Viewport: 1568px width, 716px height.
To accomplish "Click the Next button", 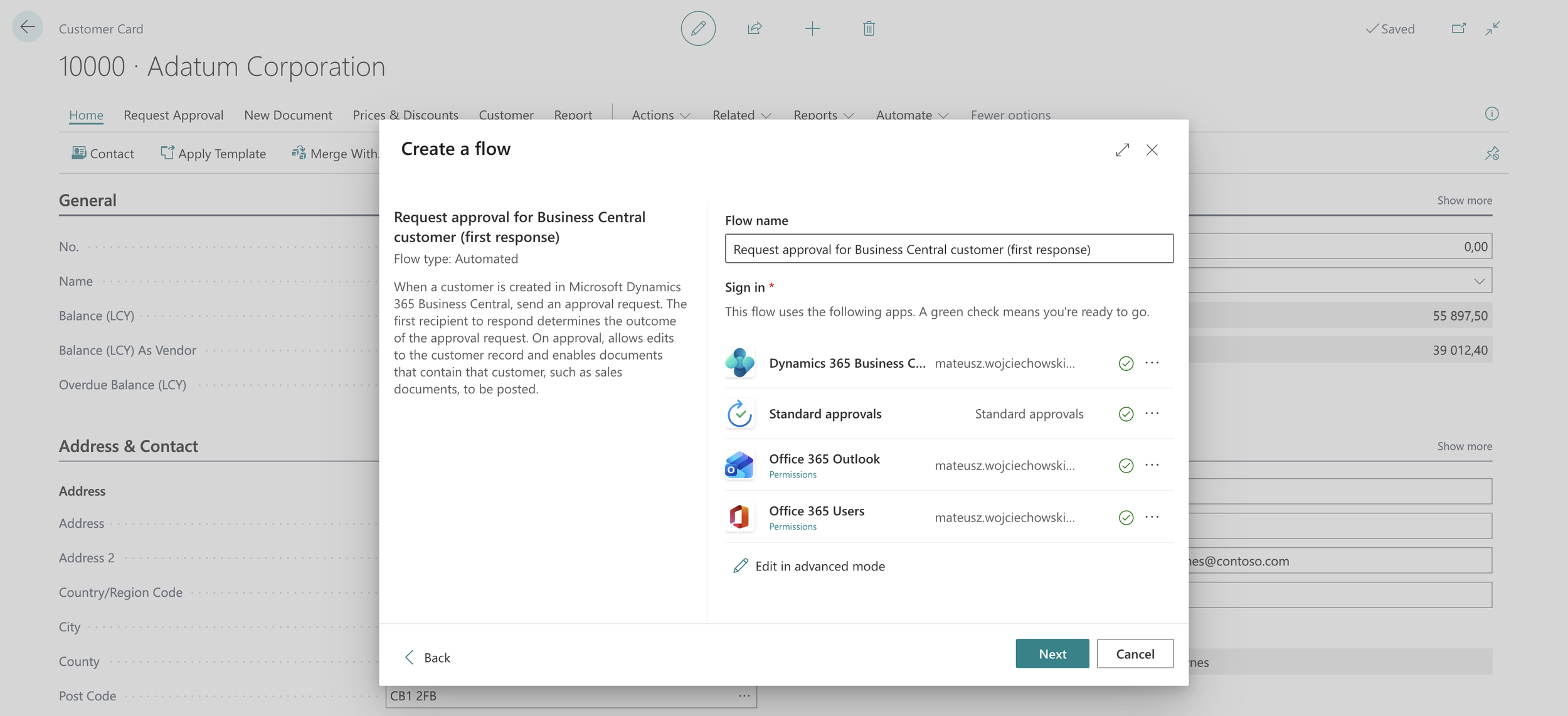I will [1052, 654].
